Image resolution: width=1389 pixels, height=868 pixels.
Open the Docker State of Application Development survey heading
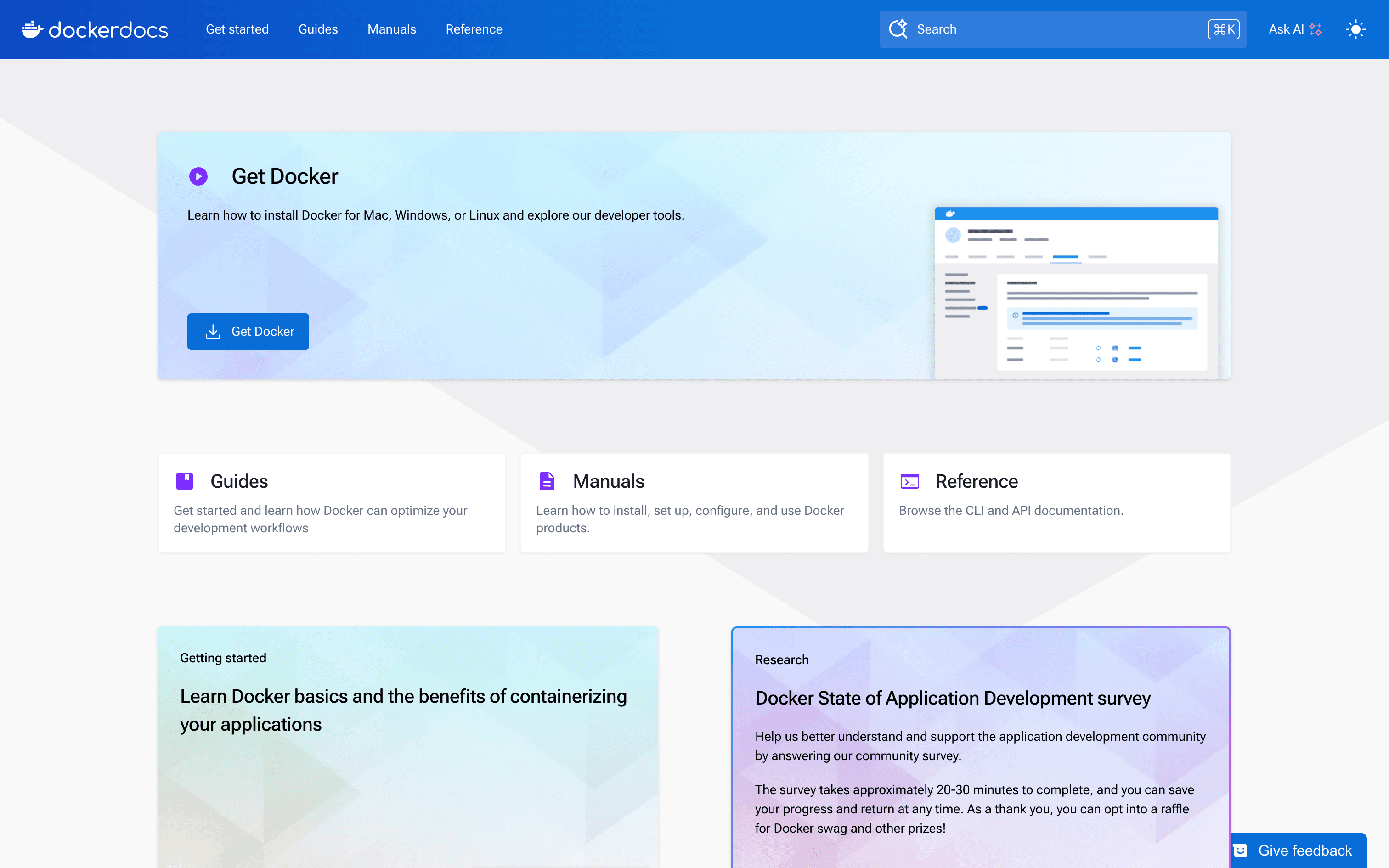click(953, 698)
